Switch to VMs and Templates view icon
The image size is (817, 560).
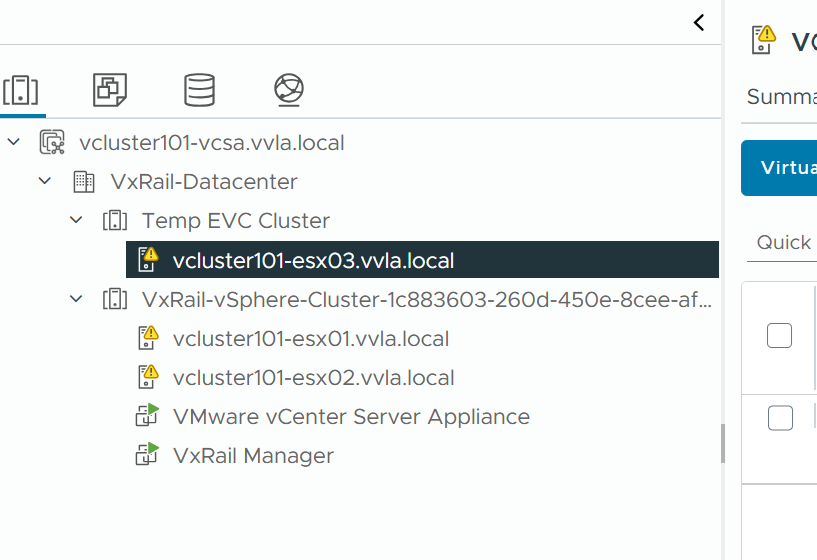click(109, 90)
